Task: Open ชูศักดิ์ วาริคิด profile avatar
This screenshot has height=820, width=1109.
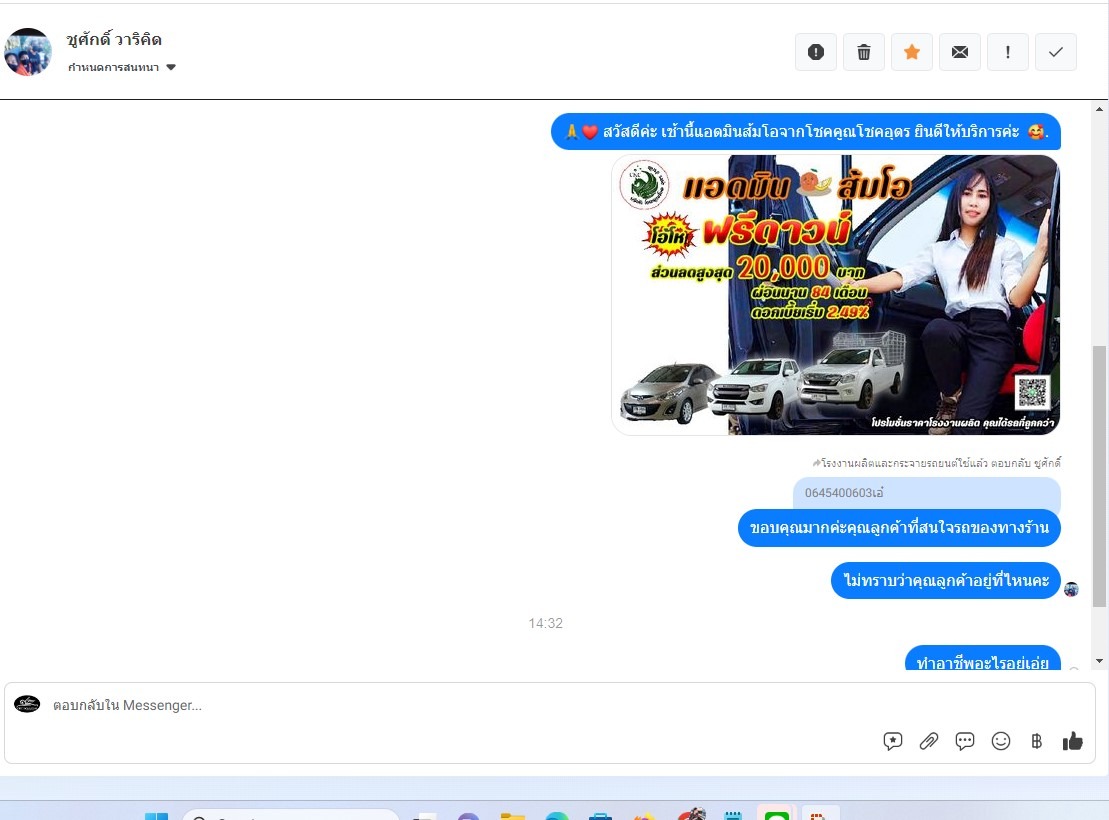Action: 28,52
